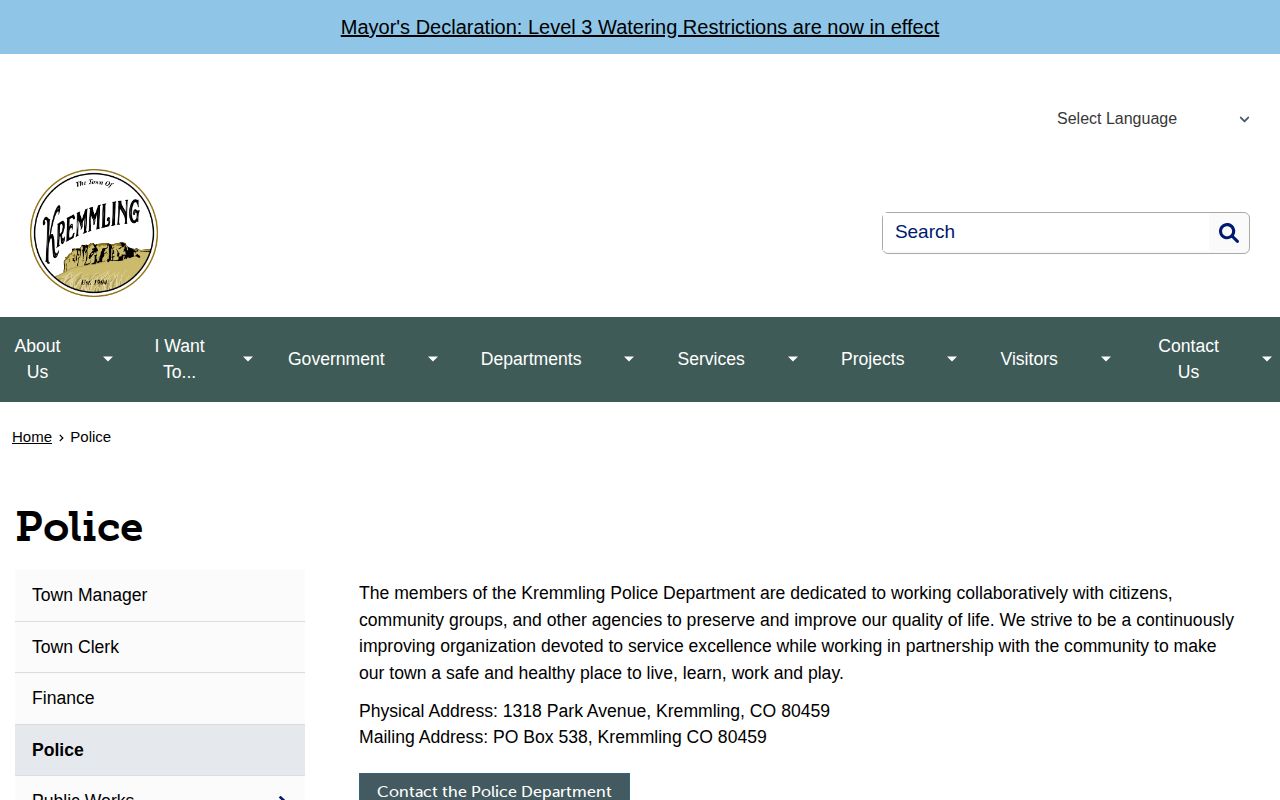Open the Town of Kremmling logo
The height and width of the screenshot is (800, 1280).
(94, 233)
